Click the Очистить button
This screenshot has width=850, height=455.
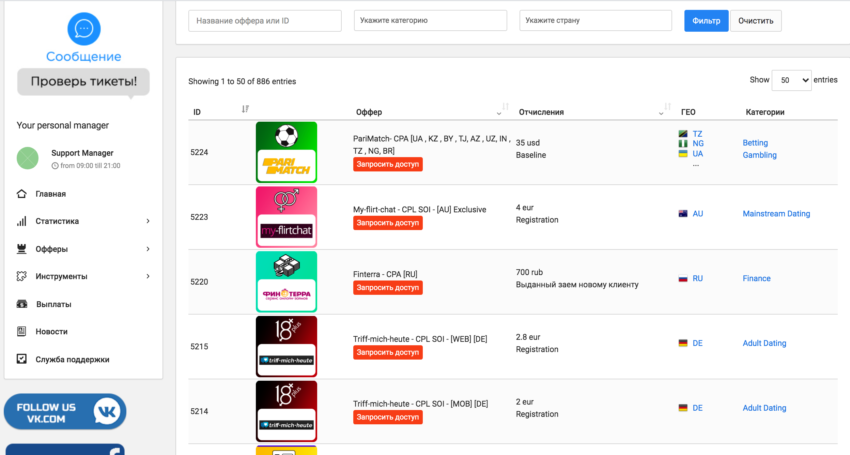(756, 21)
